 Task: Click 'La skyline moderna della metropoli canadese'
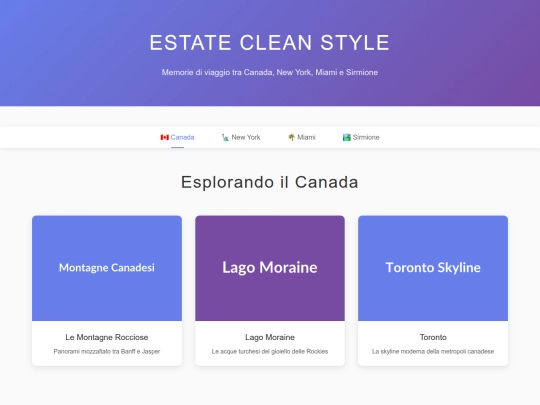coord(433,351)
